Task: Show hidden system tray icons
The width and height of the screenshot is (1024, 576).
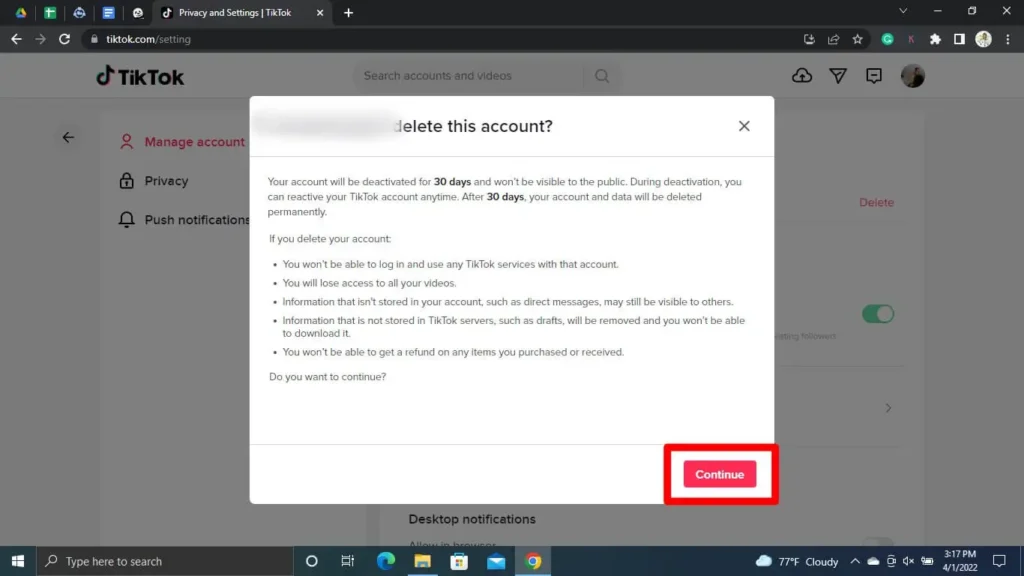Action: click(855, 561)
